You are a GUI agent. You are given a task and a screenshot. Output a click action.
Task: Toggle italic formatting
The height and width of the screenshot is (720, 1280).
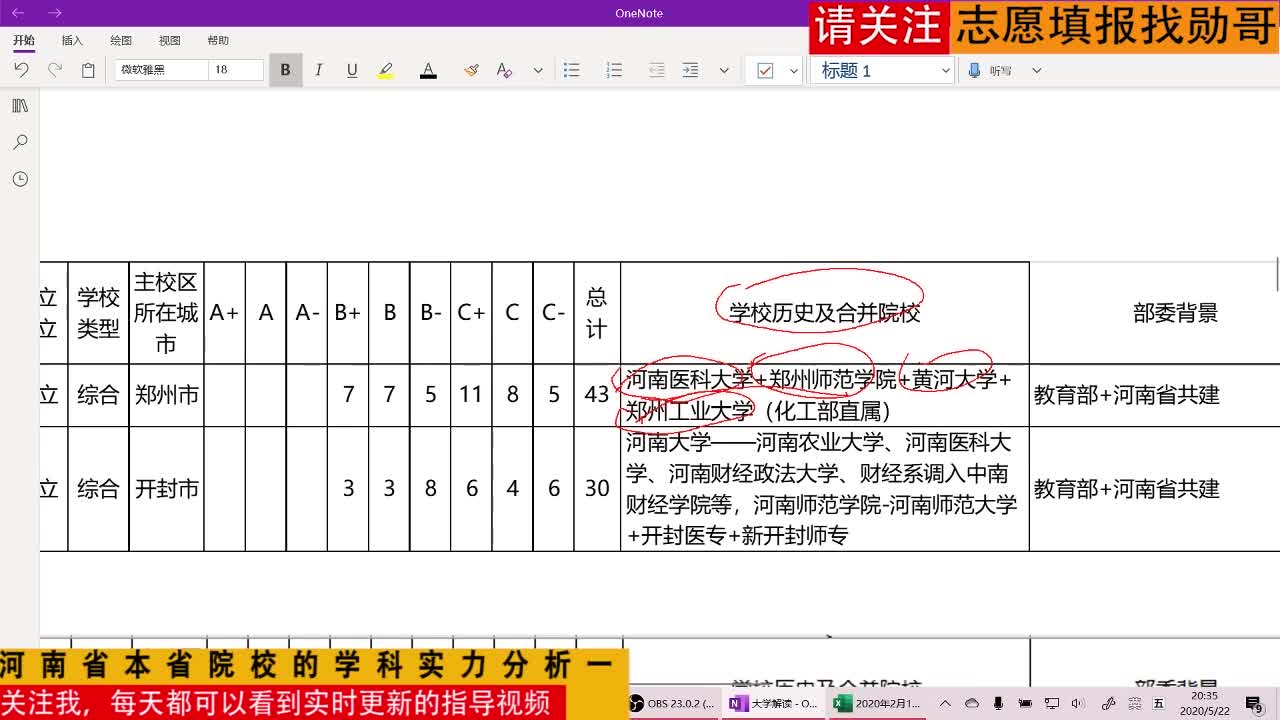pos(318,70)
